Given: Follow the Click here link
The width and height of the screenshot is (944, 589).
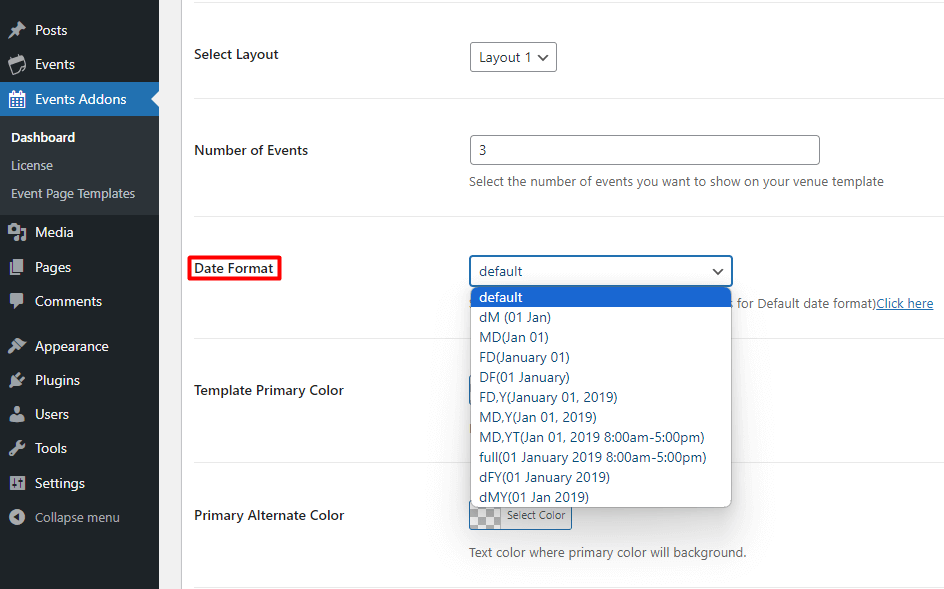Looking at the screenshot, I should (x=904, y=303).
